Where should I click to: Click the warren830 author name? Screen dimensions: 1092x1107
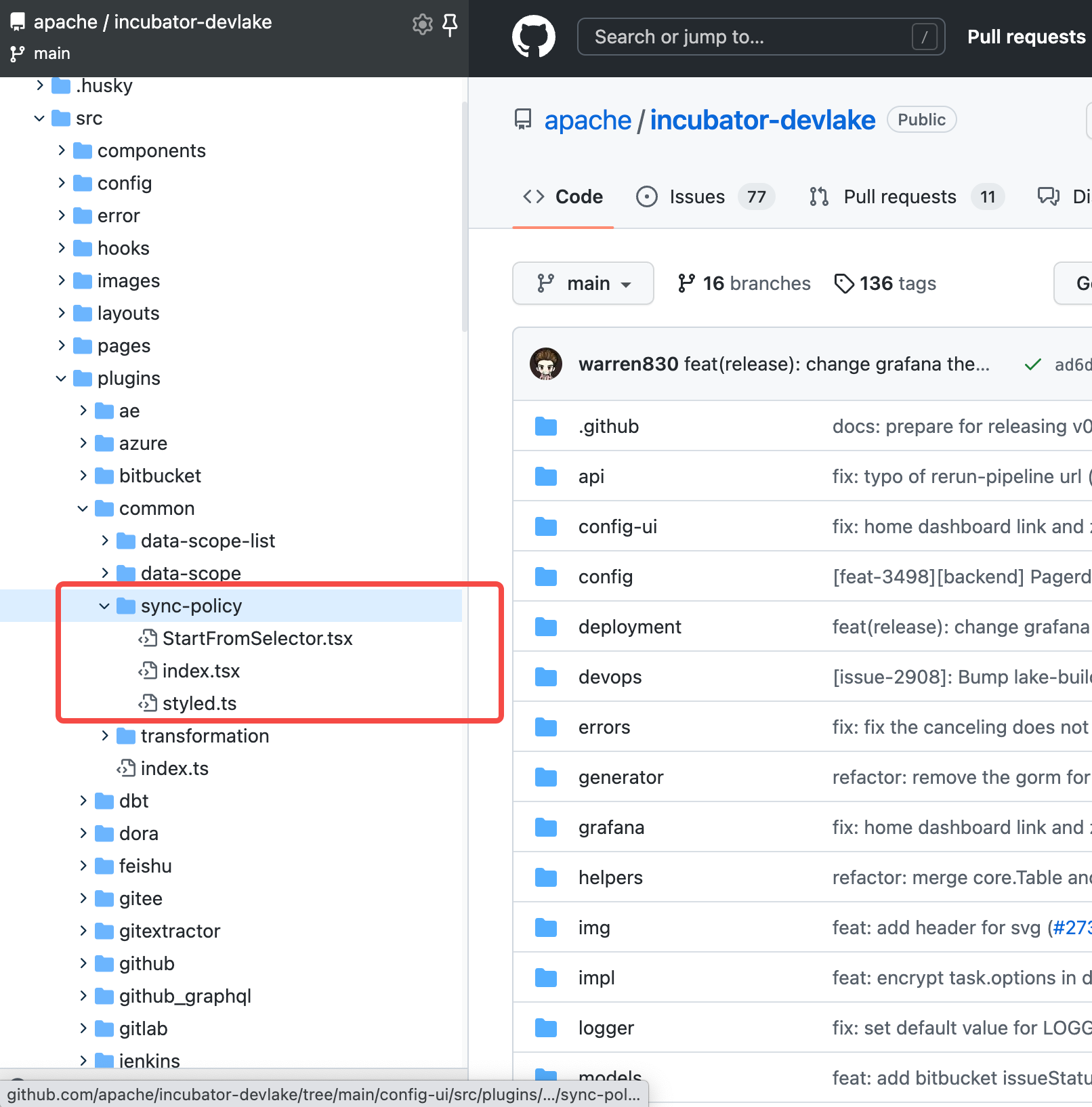(629, 364)
